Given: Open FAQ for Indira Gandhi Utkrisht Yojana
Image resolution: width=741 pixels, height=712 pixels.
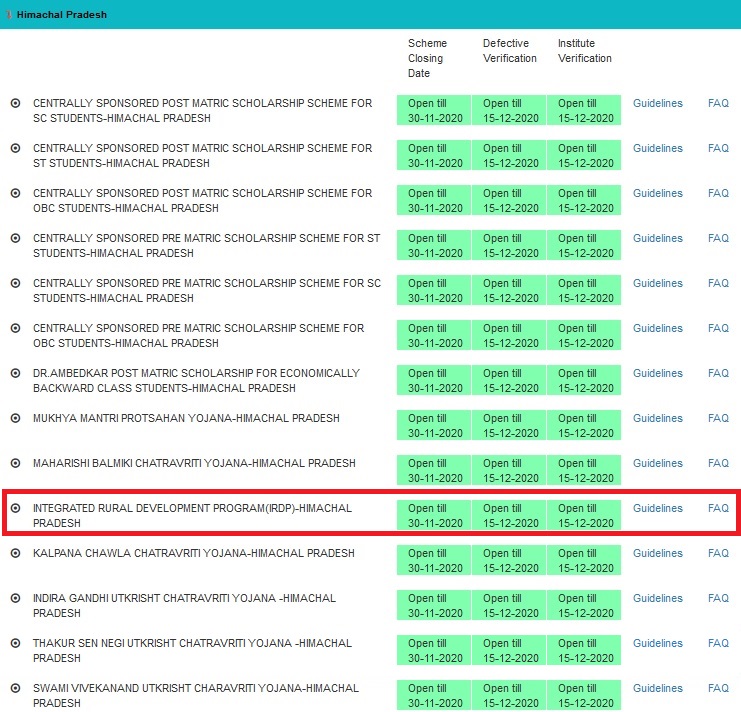Looking at the screenshot, I should click(x=718, y=598).
